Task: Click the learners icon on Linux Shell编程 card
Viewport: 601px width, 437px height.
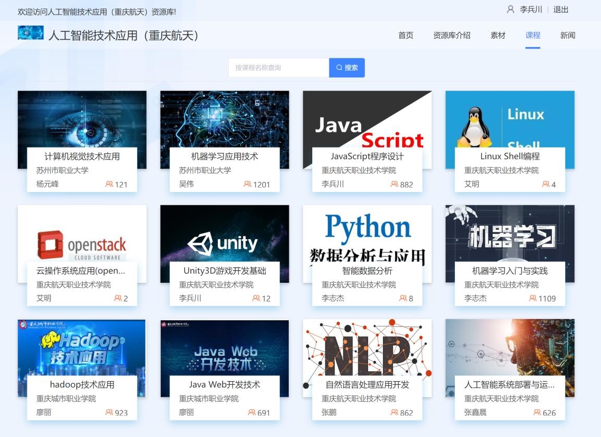Action: (x=546, y=184)
